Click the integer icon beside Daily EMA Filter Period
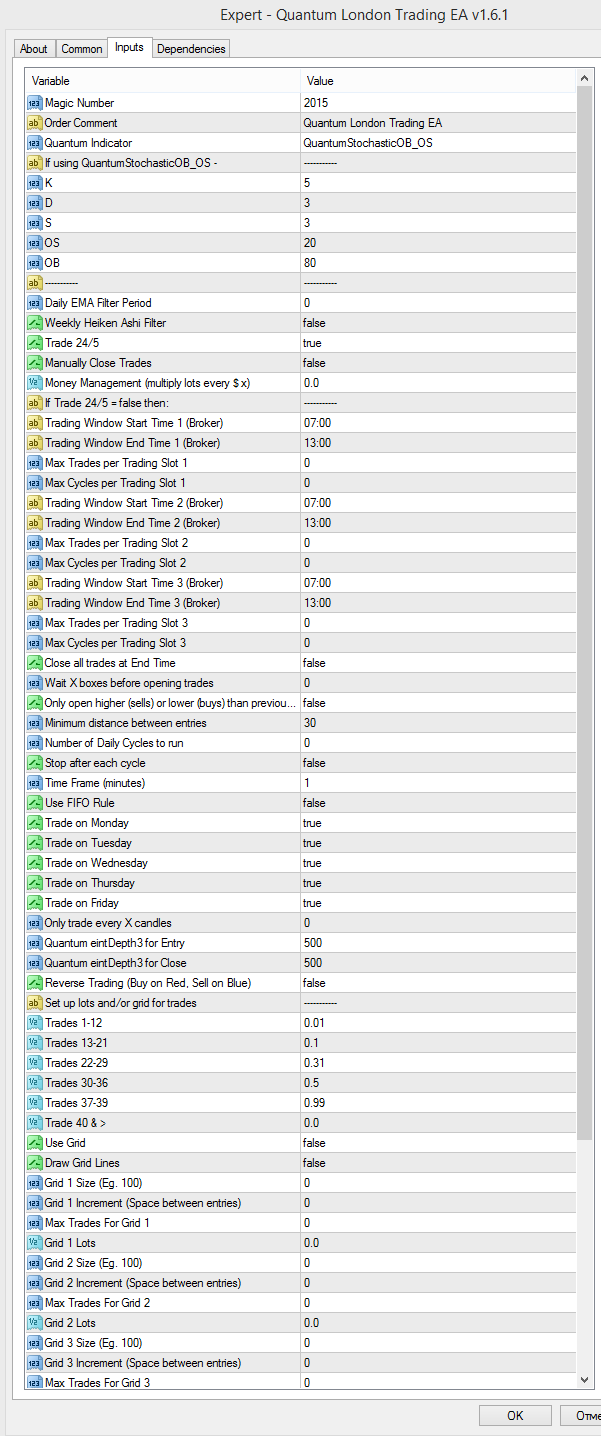Image resolution: width=601 pixels, height=1436 pixels. [x=34, y=303]
